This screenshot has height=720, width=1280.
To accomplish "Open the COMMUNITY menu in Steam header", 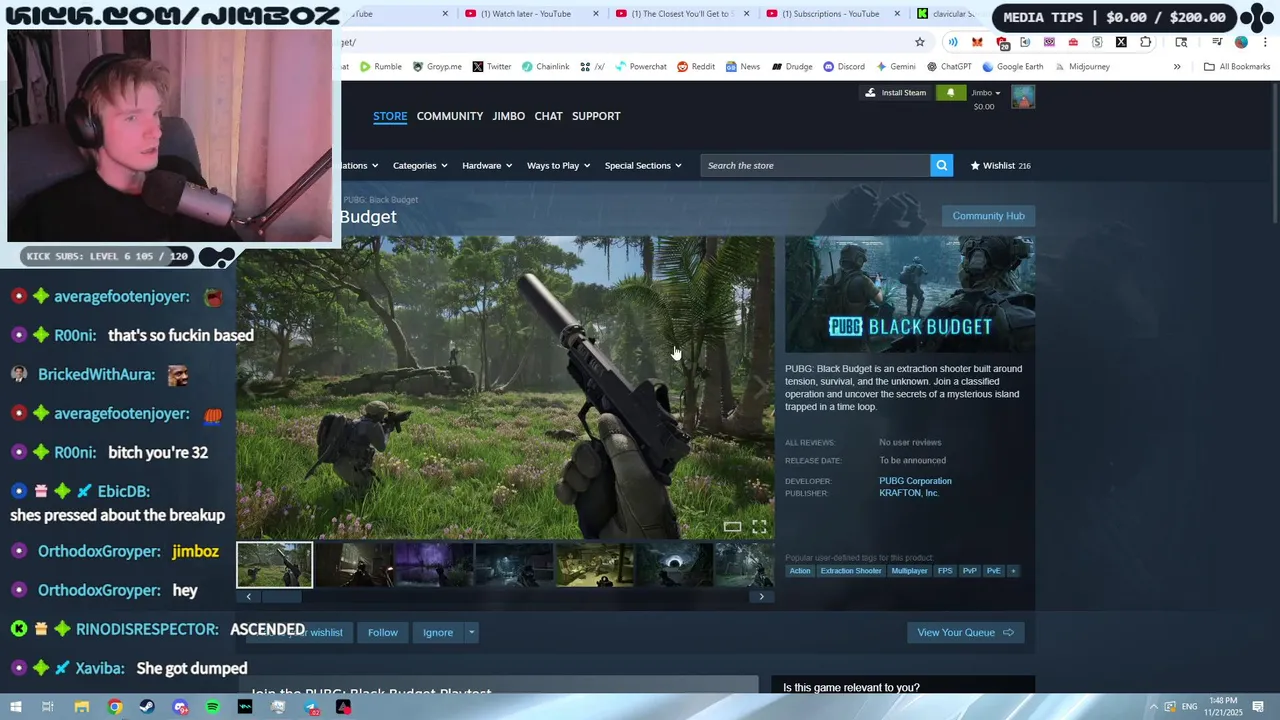I will click(x=450, y=116).
